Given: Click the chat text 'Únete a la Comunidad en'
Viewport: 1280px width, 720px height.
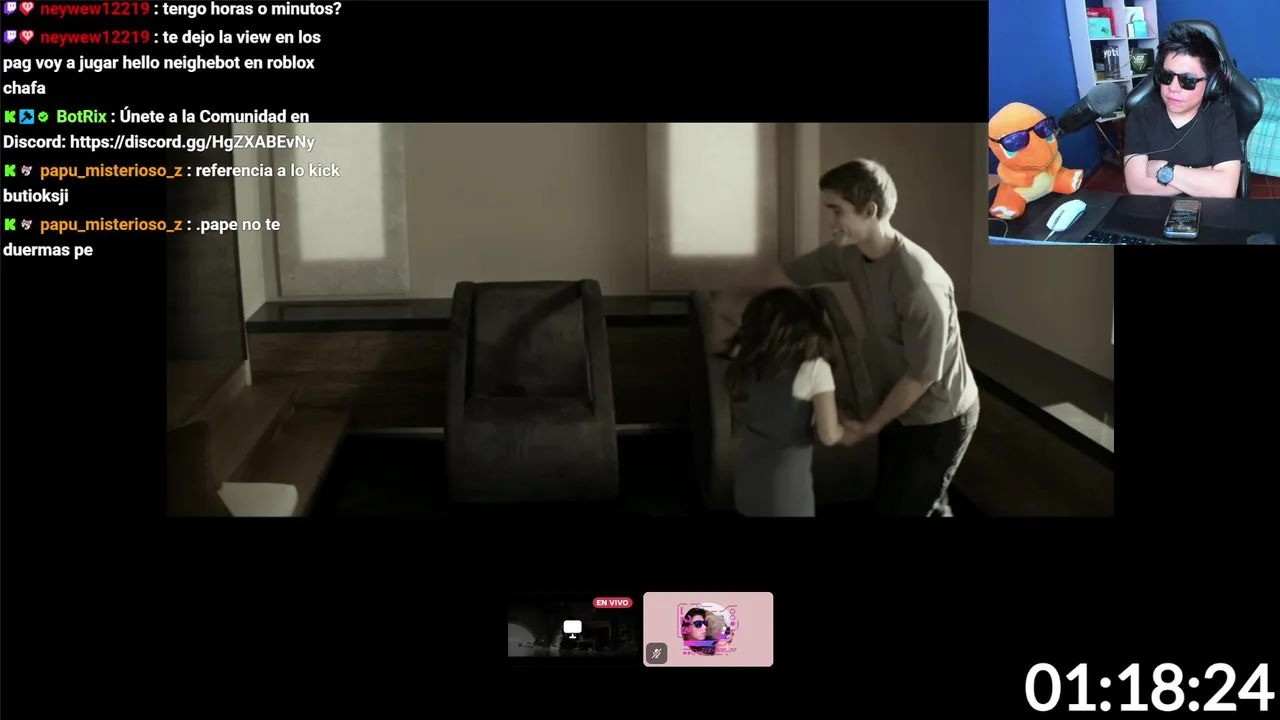Looking at the screenshot, I should click(214, 117).
